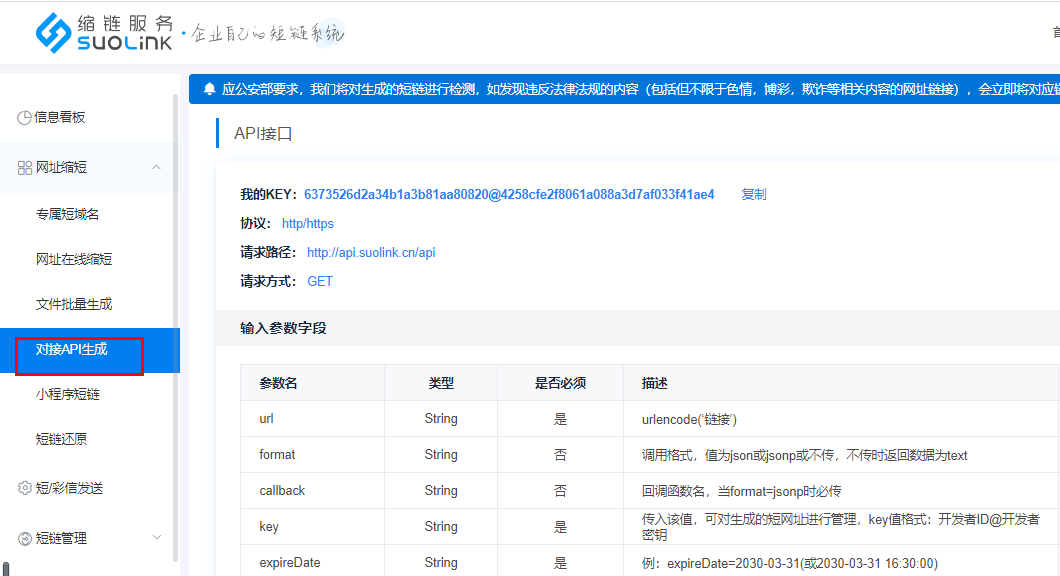Image resolution: width=1060 pixels, height=576 pixels.
Task: Click the 复制 link to copy KEY
Action: [754, 195]
